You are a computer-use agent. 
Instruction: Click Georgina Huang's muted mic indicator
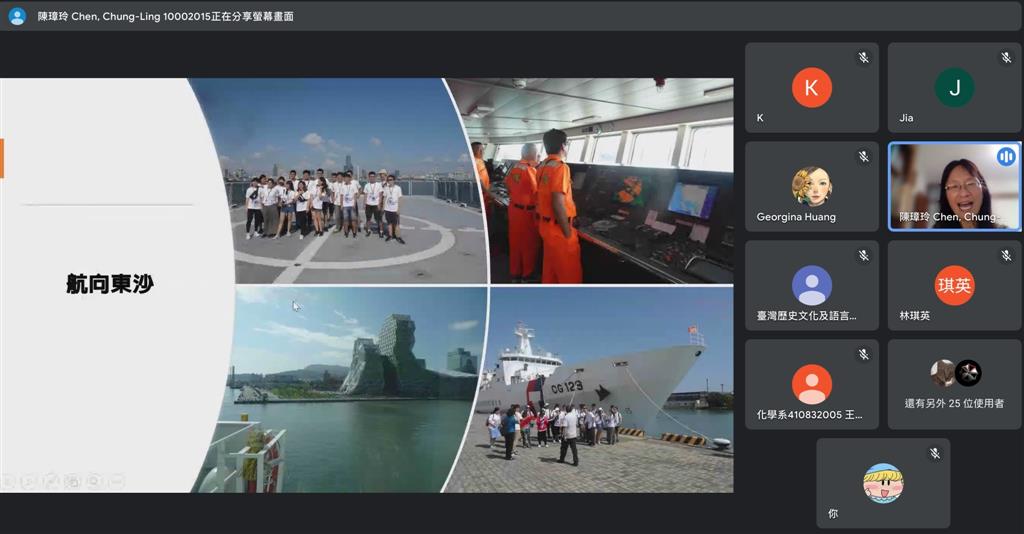[x=863, y=157]
